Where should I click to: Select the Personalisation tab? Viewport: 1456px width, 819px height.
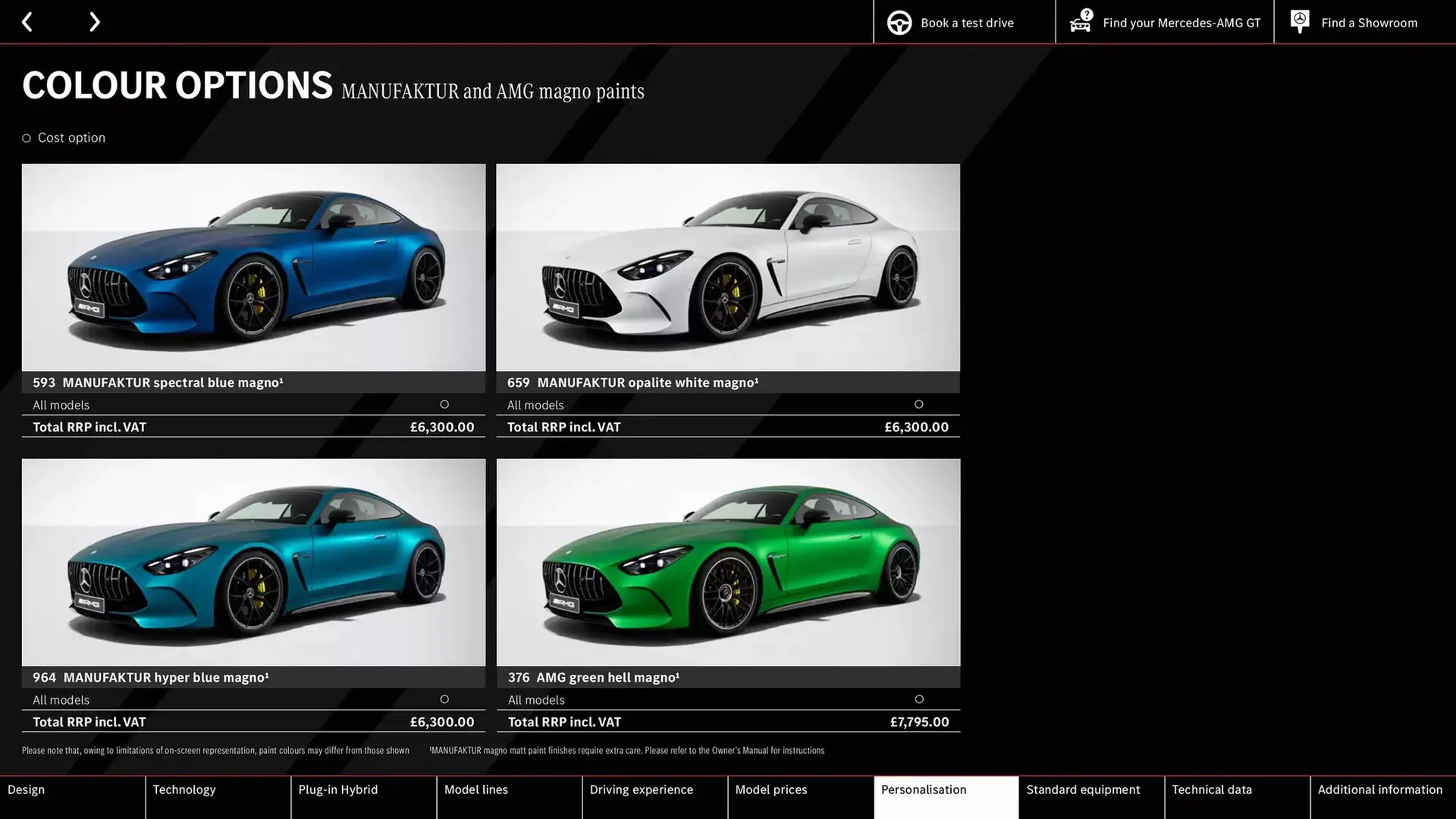[x=946, y=797]
